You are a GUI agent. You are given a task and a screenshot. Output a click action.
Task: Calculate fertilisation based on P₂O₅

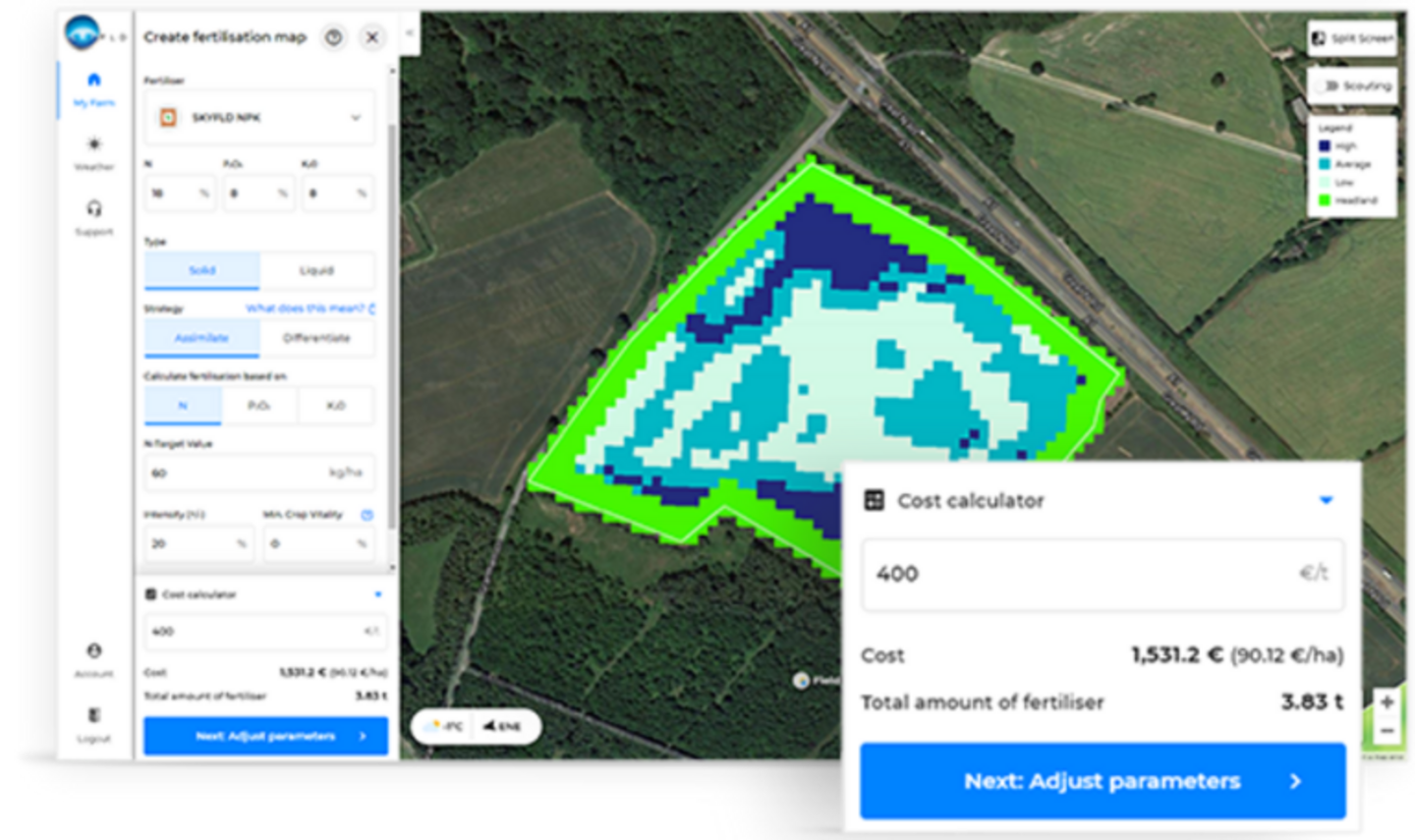[258, 406]
